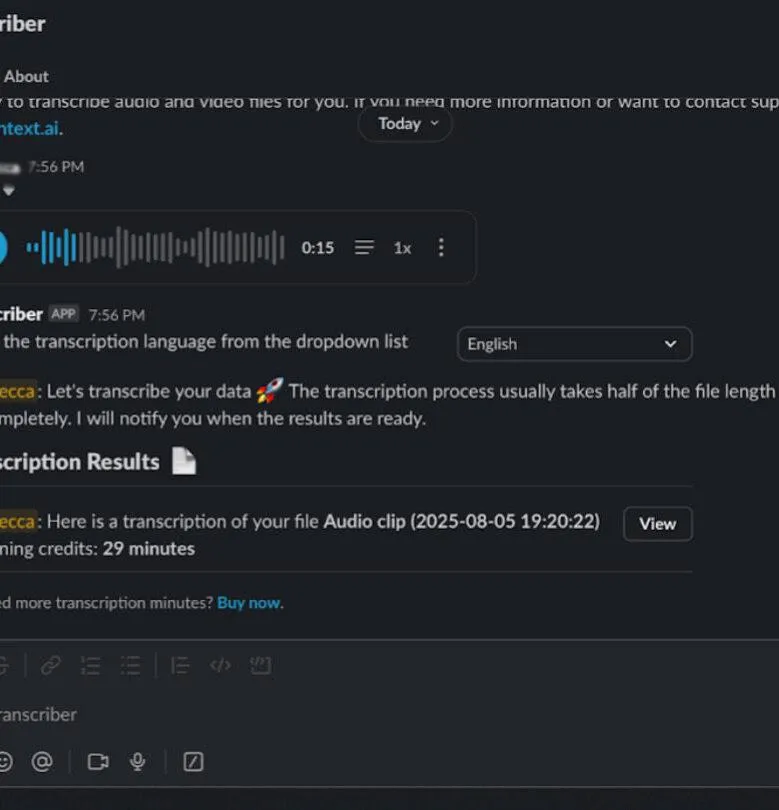Click the Transcription Results document icon
The image size is (779, 810).
tap(184, 461)
